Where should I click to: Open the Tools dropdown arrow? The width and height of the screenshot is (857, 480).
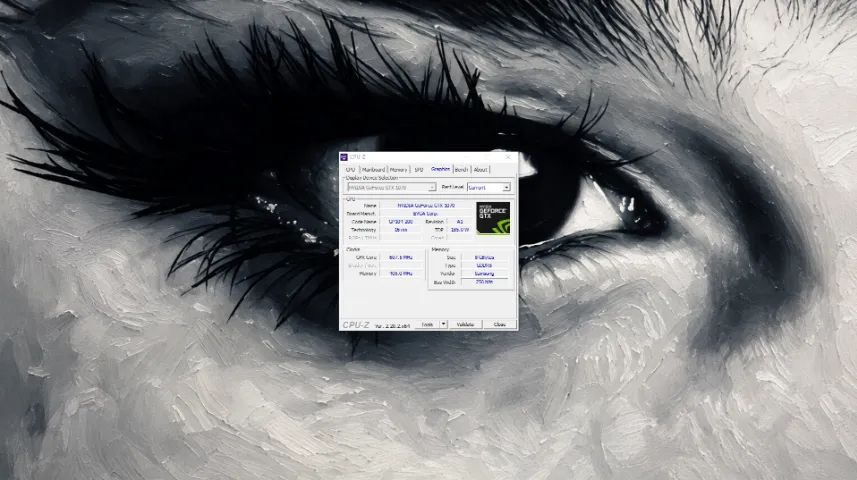click(x=444, y=324)
